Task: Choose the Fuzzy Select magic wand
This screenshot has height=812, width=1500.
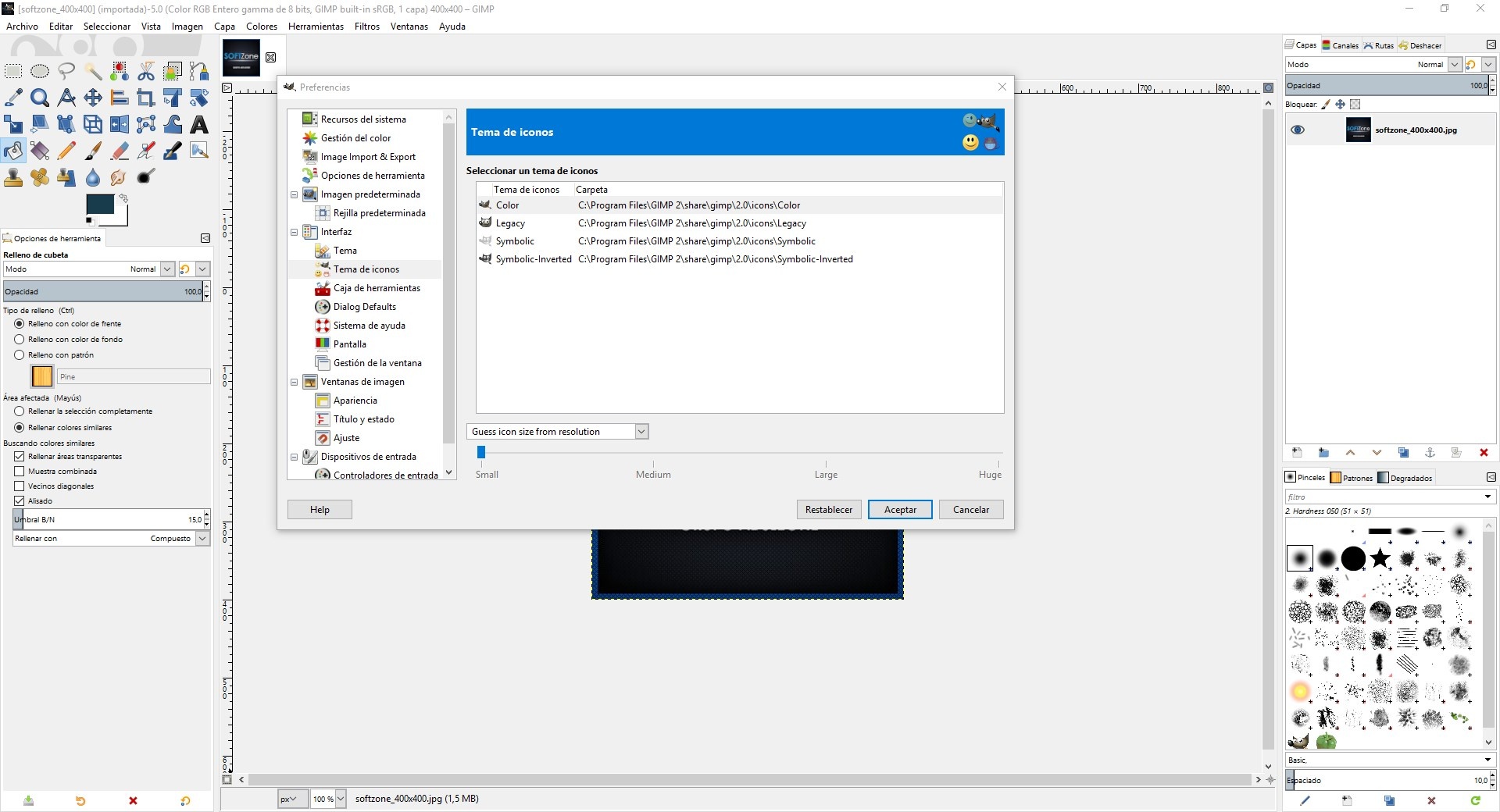Action: coord(93,72)
